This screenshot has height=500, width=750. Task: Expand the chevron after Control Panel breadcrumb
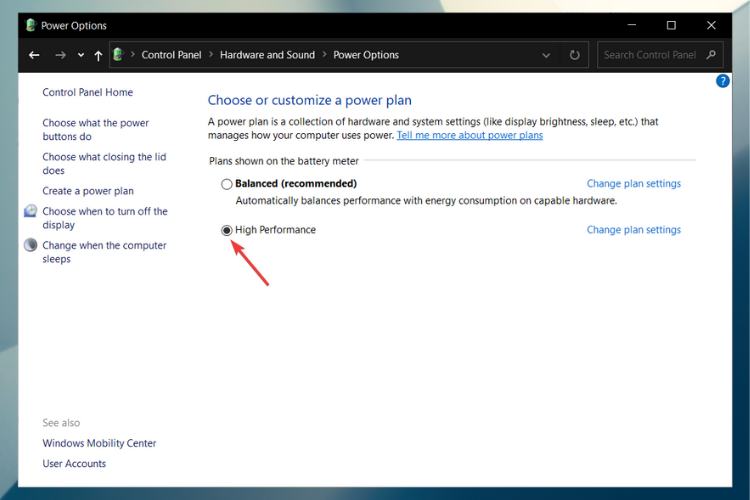click(x=210, y=55)
